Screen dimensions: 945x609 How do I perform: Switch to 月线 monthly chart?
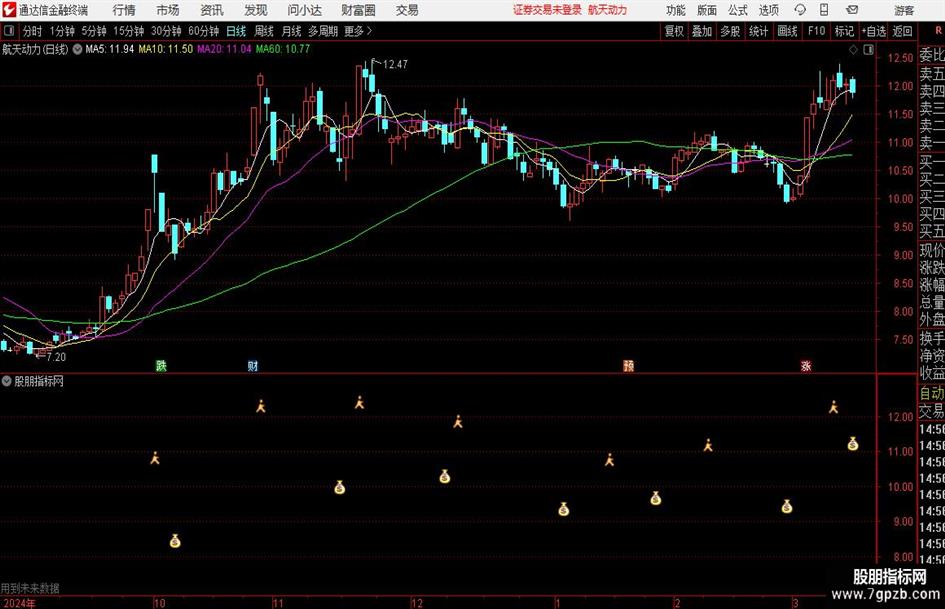[x=291, y=31]
